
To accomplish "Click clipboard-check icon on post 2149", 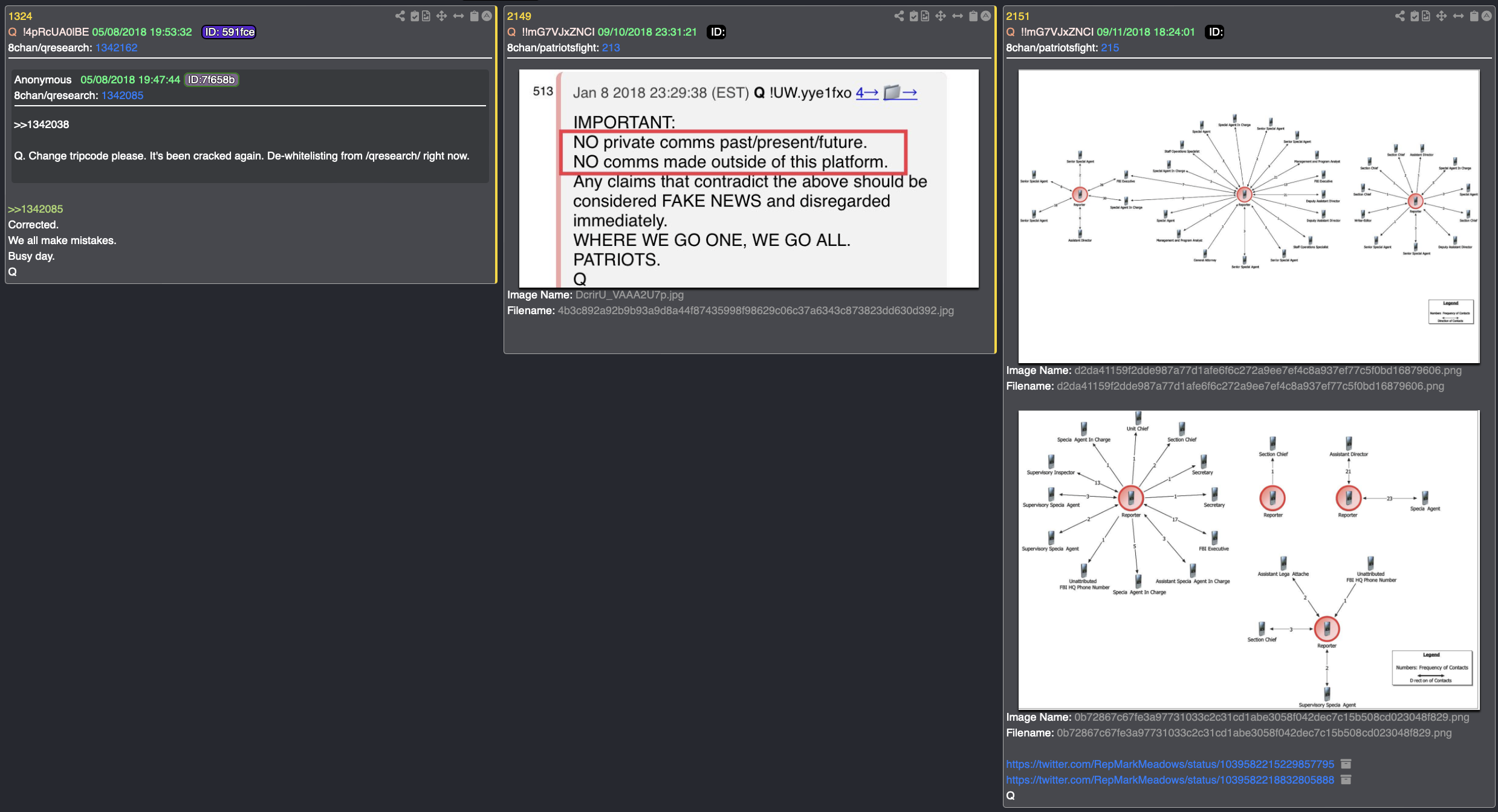I will coord(913,16).
